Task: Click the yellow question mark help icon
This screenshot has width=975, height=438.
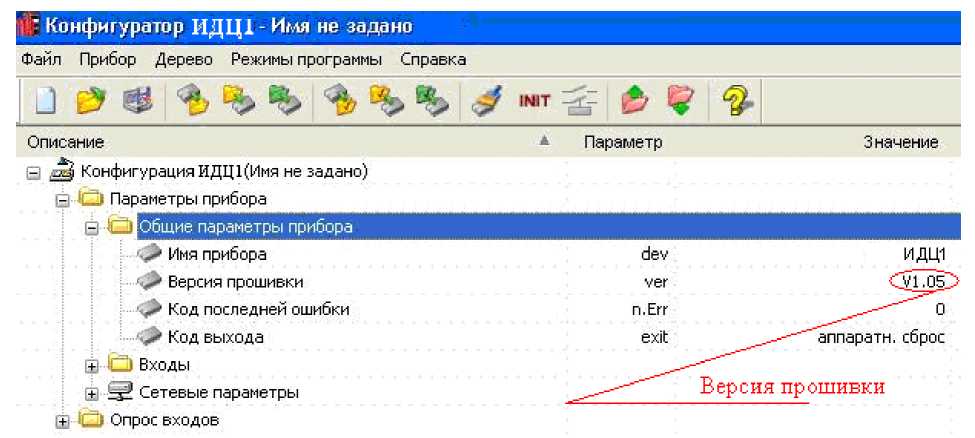Action: (x=737, y=101)
